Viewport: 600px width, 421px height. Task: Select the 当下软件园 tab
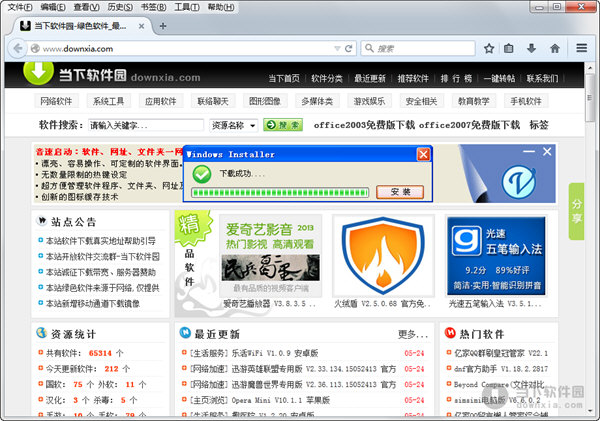pos(82,26)
